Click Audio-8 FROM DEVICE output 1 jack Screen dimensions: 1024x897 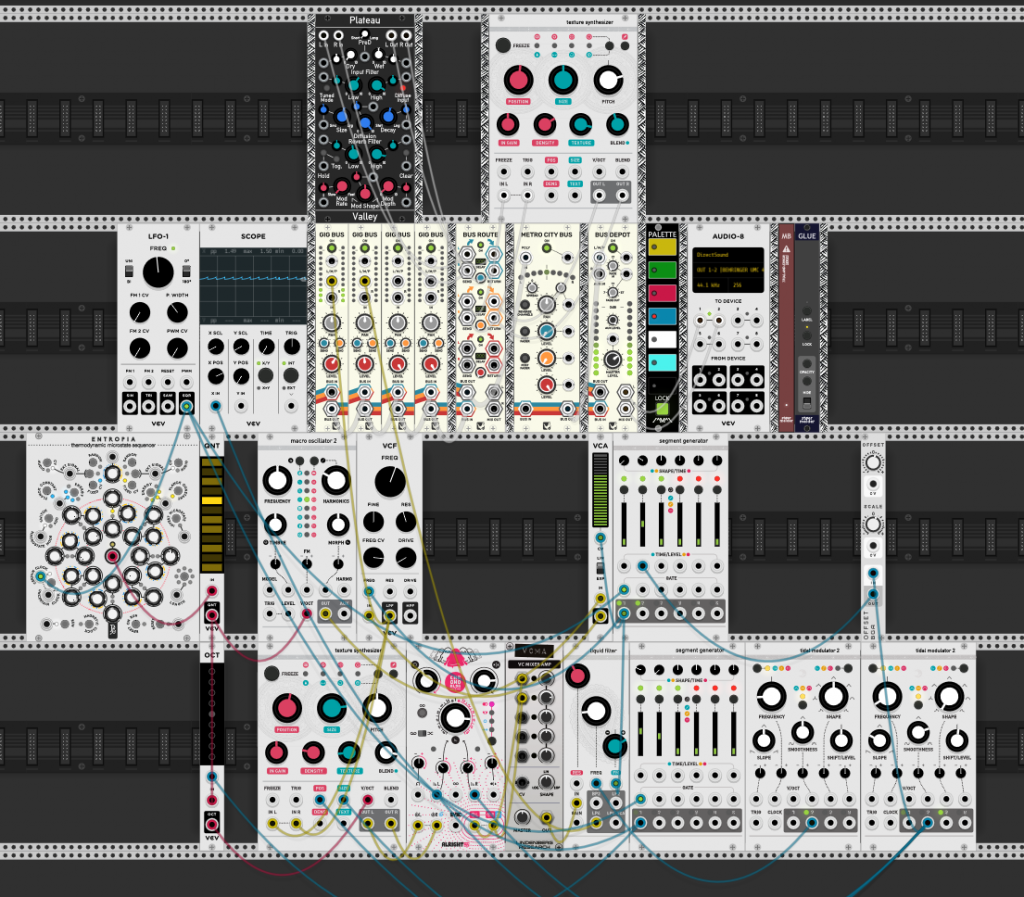coord(700,379)
